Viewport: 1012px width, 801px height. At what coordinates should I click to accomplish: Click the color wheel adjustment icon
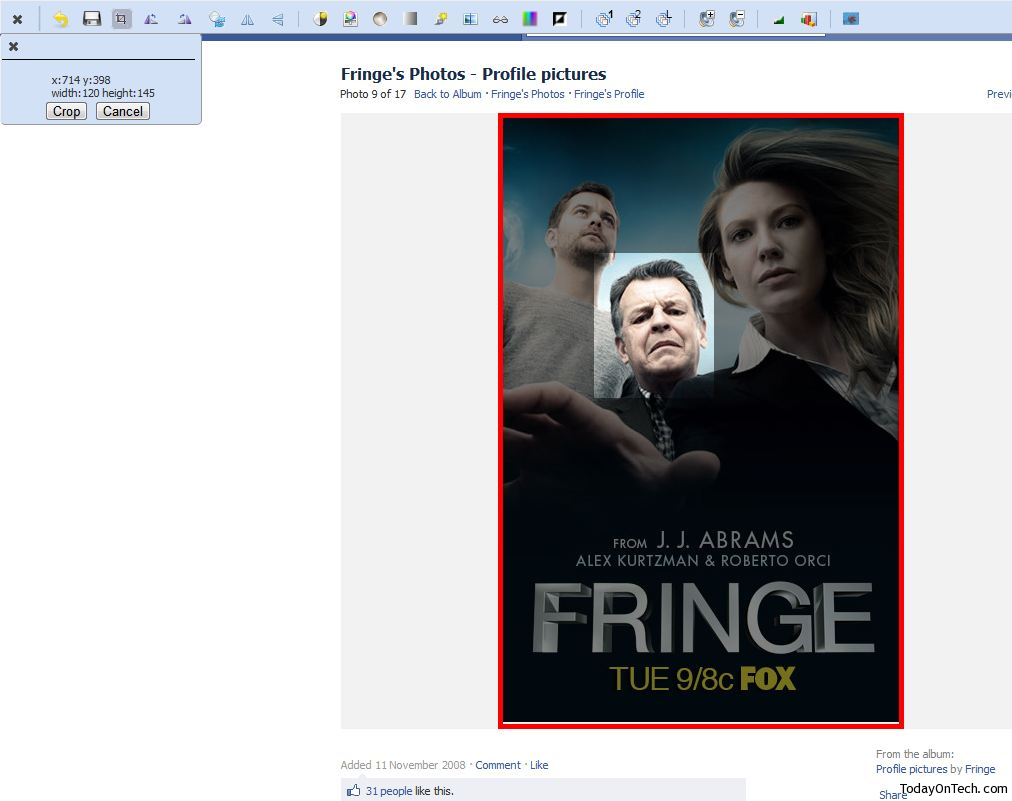pos(350,19)
